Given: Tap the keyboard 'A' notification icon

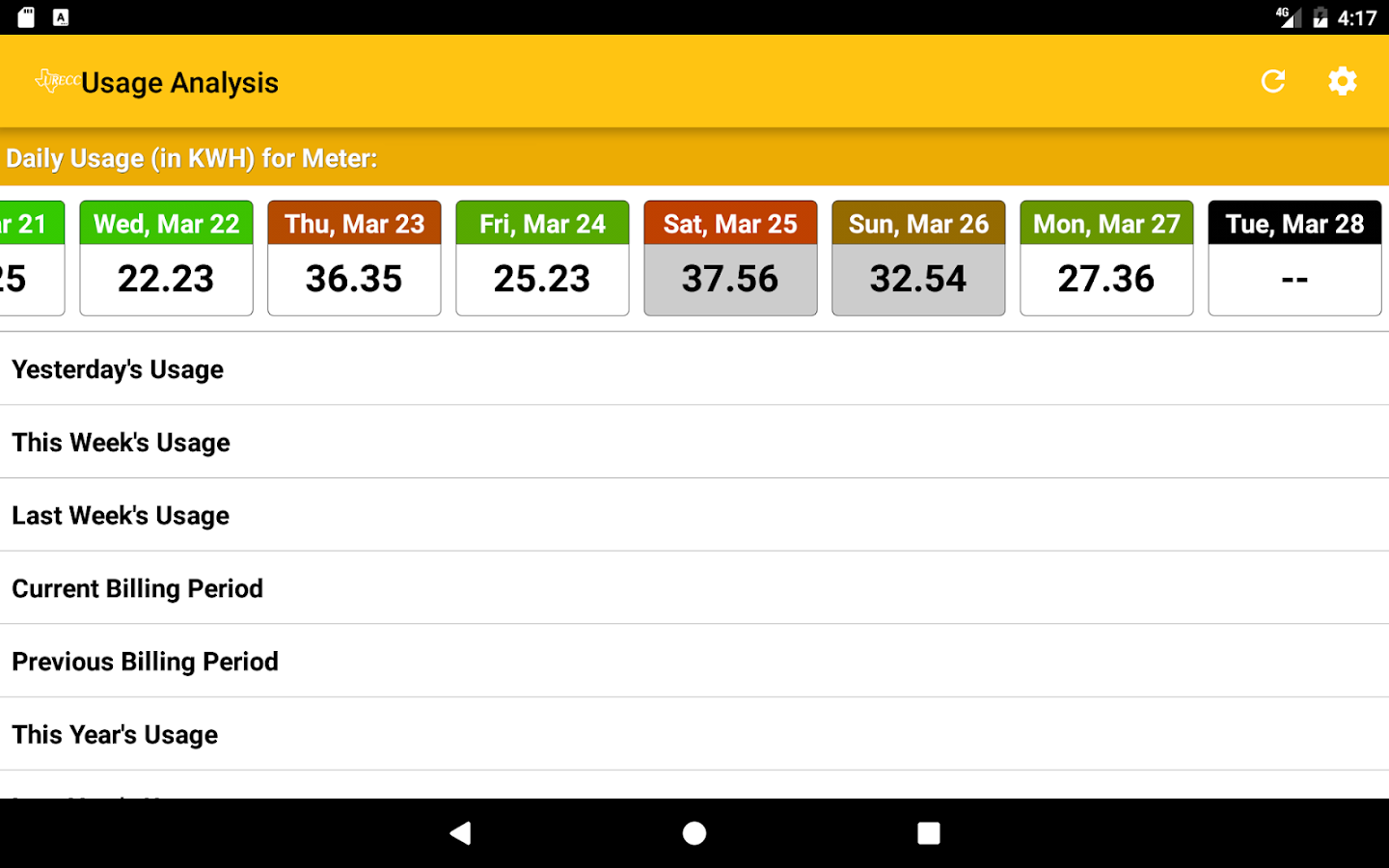Looking at the screenshot, I should pyautogui.click(x=61, y=17).
